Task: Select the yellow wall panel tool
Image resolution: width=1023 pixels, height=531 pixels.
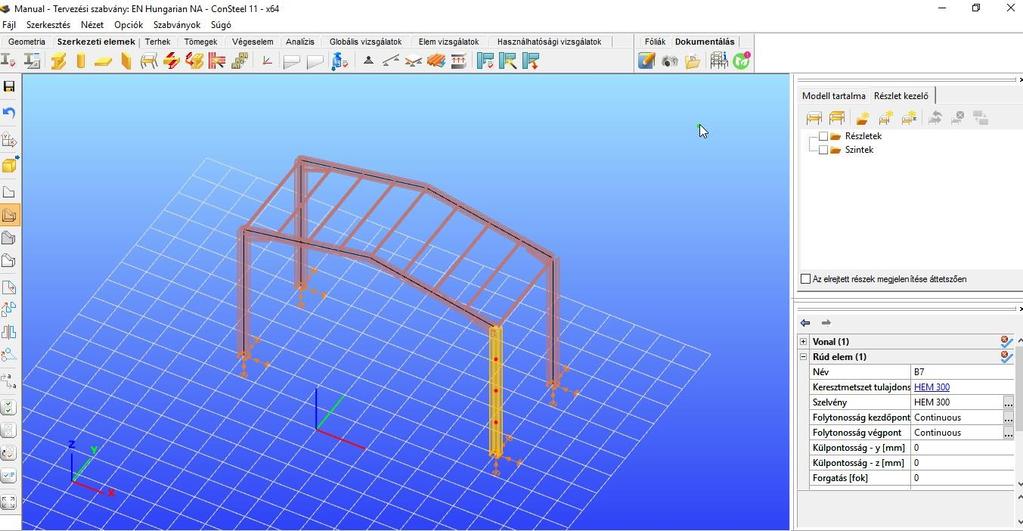Action: tap(126, 61)
